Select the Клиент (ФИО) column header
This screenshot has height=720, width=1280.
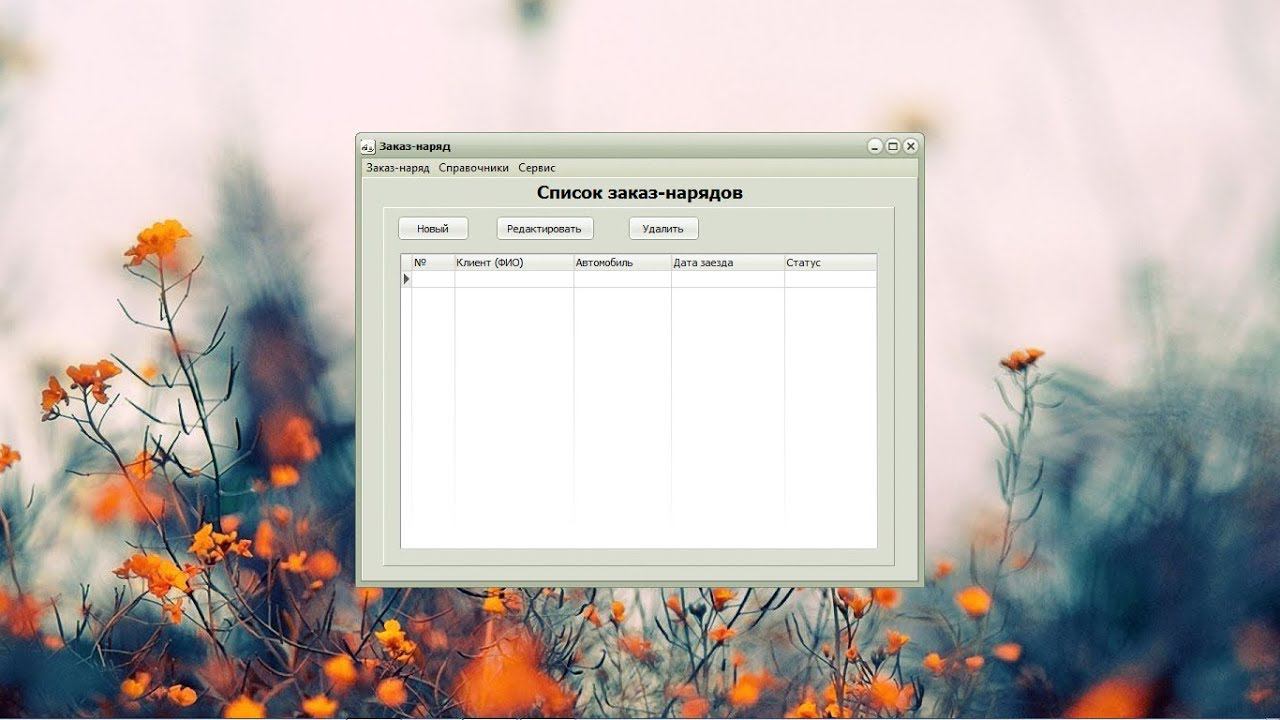click(x=514, y=263)
